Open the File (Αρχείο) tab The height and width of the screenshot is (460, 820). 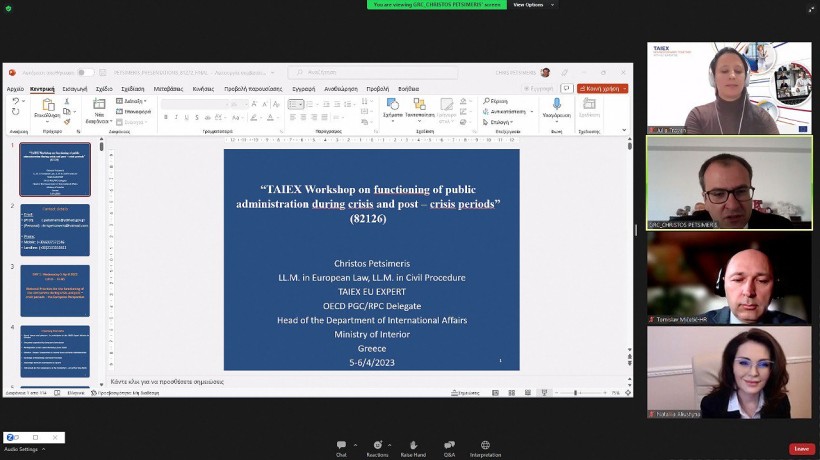click(x=15, y=89)
